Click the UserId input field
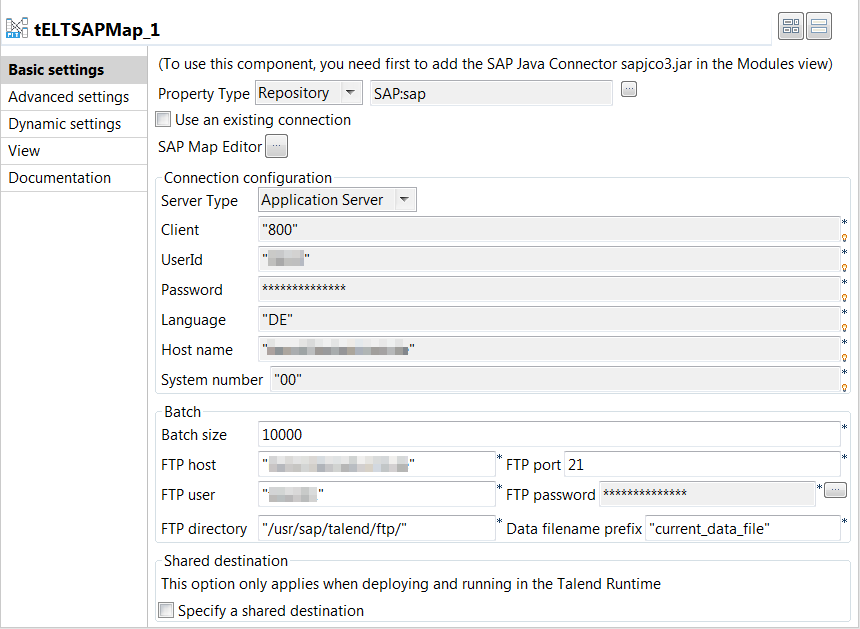The width and height of the screenshot is (860, 629). pyautogui.click(x=549, y=259)
